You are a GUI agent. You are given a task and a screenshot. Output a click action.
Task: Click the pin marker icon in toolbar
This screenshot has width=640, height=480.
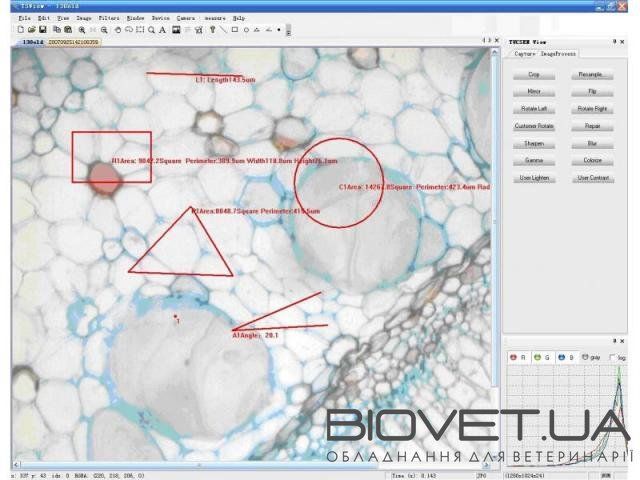pyautogui.click(x=212, y=29)
